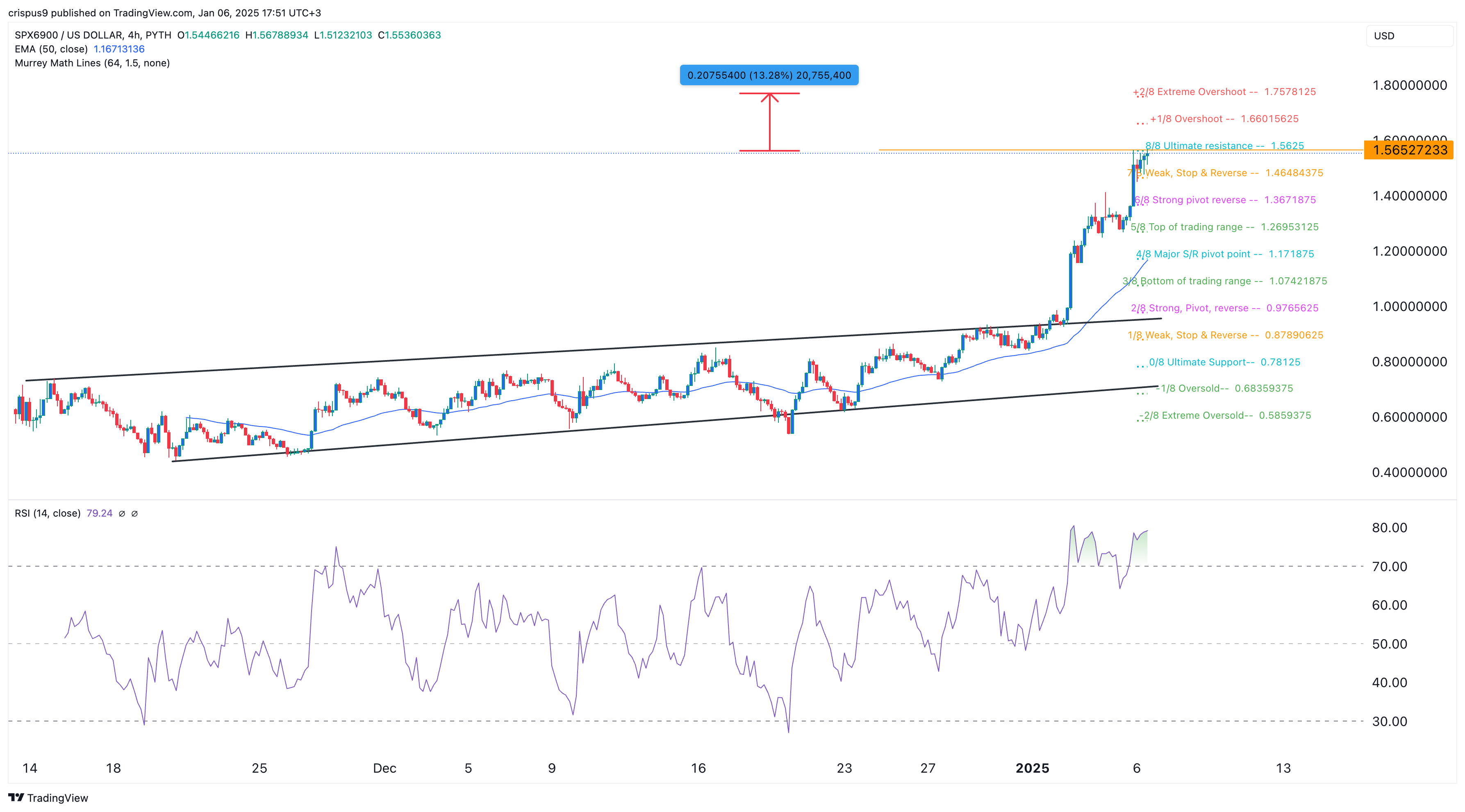The height and width of the screenshot is (812, 1465).
Task: Click the +2/8 Extreme Overshoot 1.7578125 label
Action: [1224, 92]
